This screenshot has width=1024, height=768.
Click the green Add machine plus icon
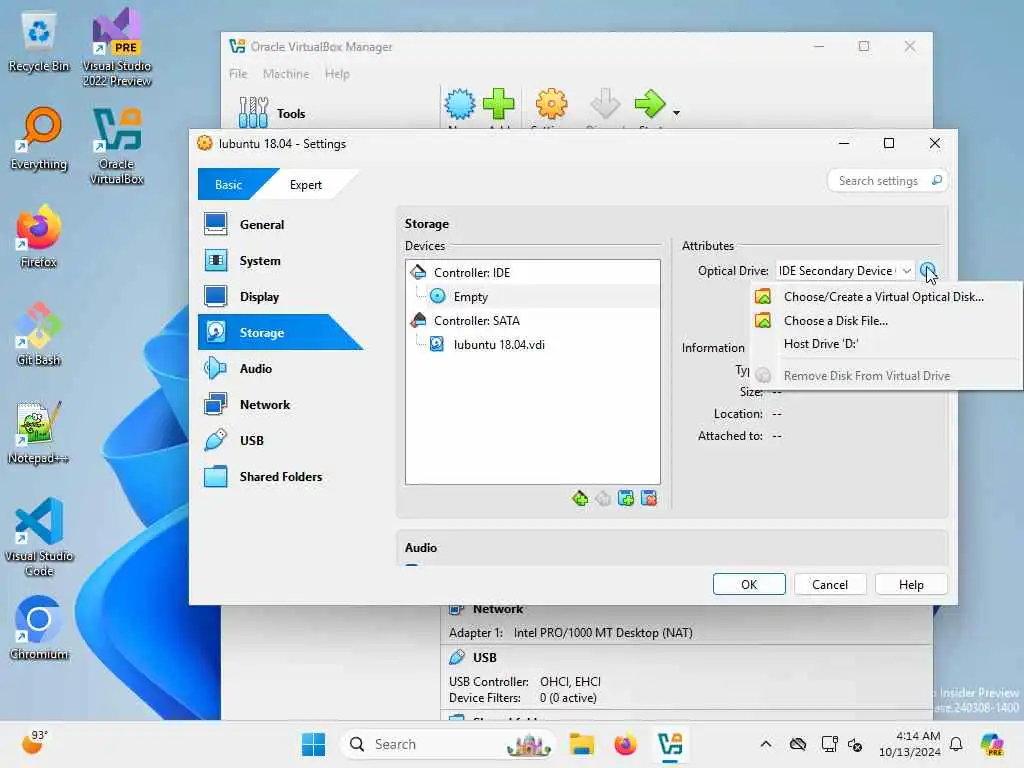click(499, 104)
